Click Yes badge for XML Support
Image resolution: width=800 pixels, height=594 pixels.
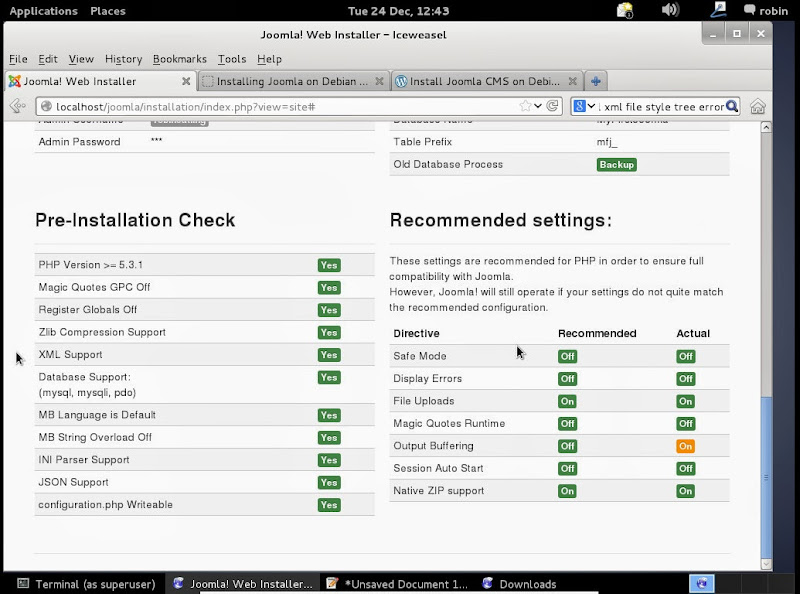[x=329, y=355]
